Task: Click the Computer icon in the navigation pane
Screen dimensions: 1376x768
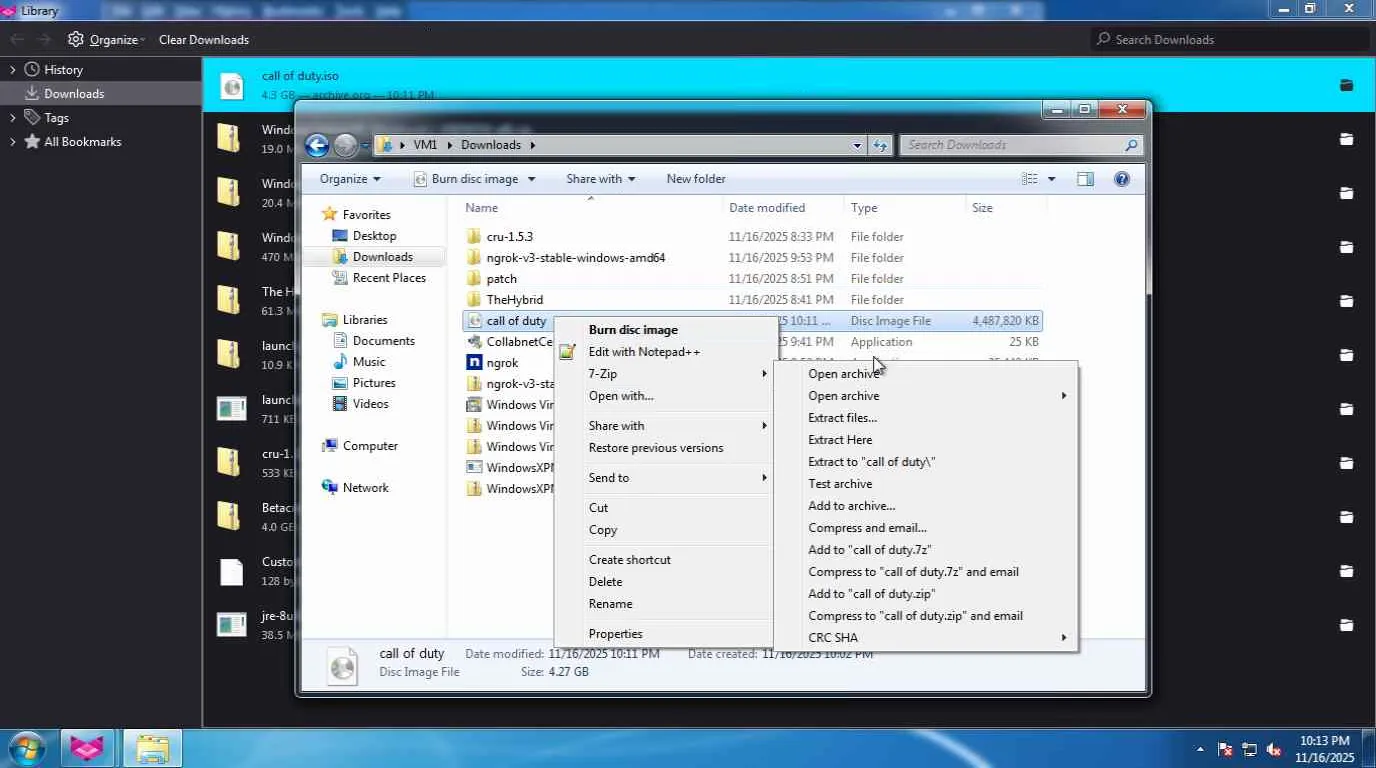Action: click(x=330, y=446)
